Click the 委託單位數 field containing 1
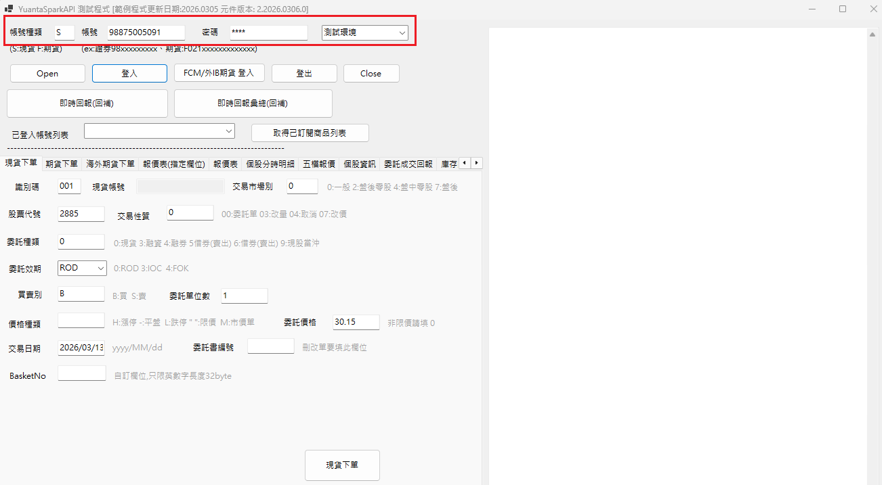This screenshot has height=487, width=882. [244, 296]
